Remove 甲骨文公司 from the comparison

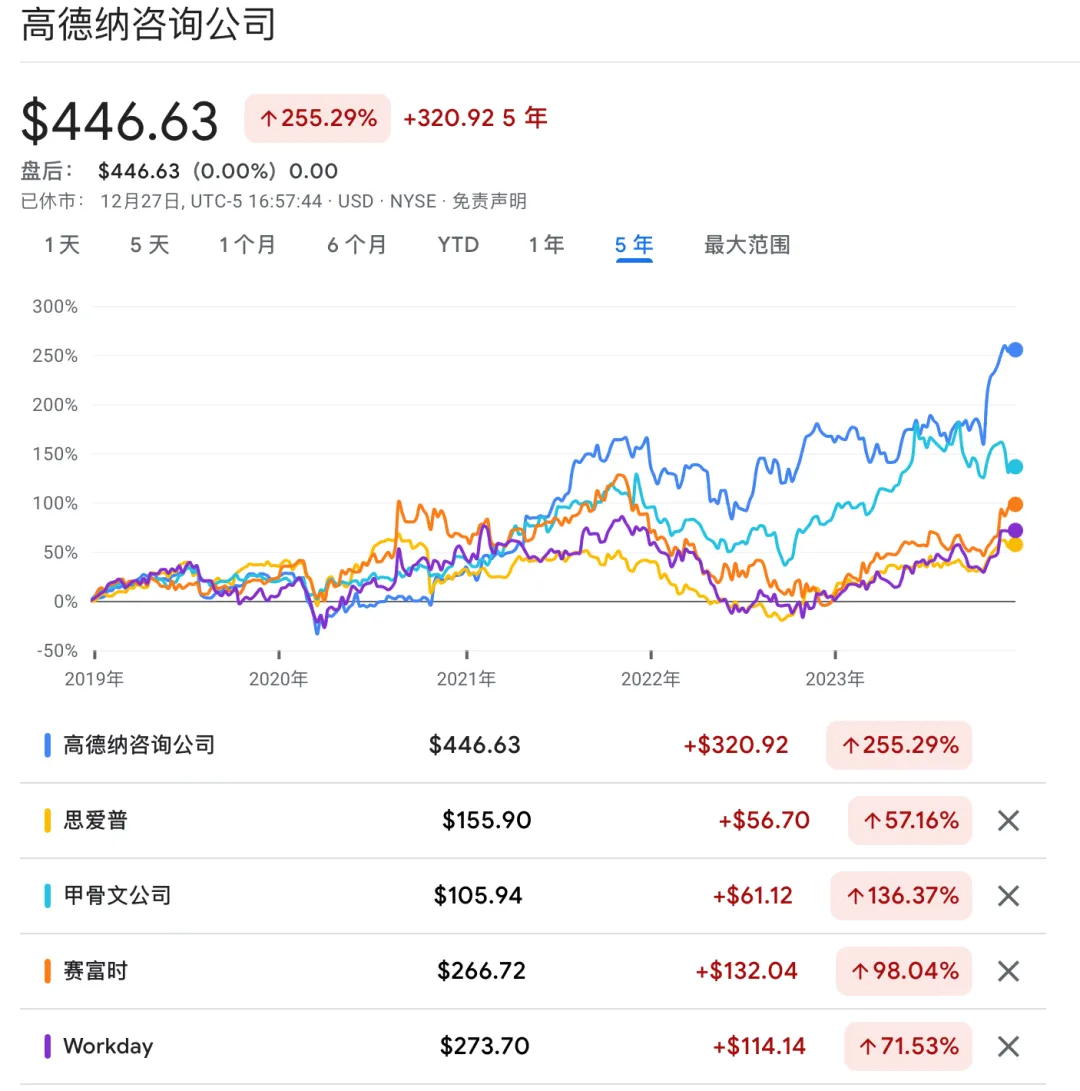point(1008,896)
